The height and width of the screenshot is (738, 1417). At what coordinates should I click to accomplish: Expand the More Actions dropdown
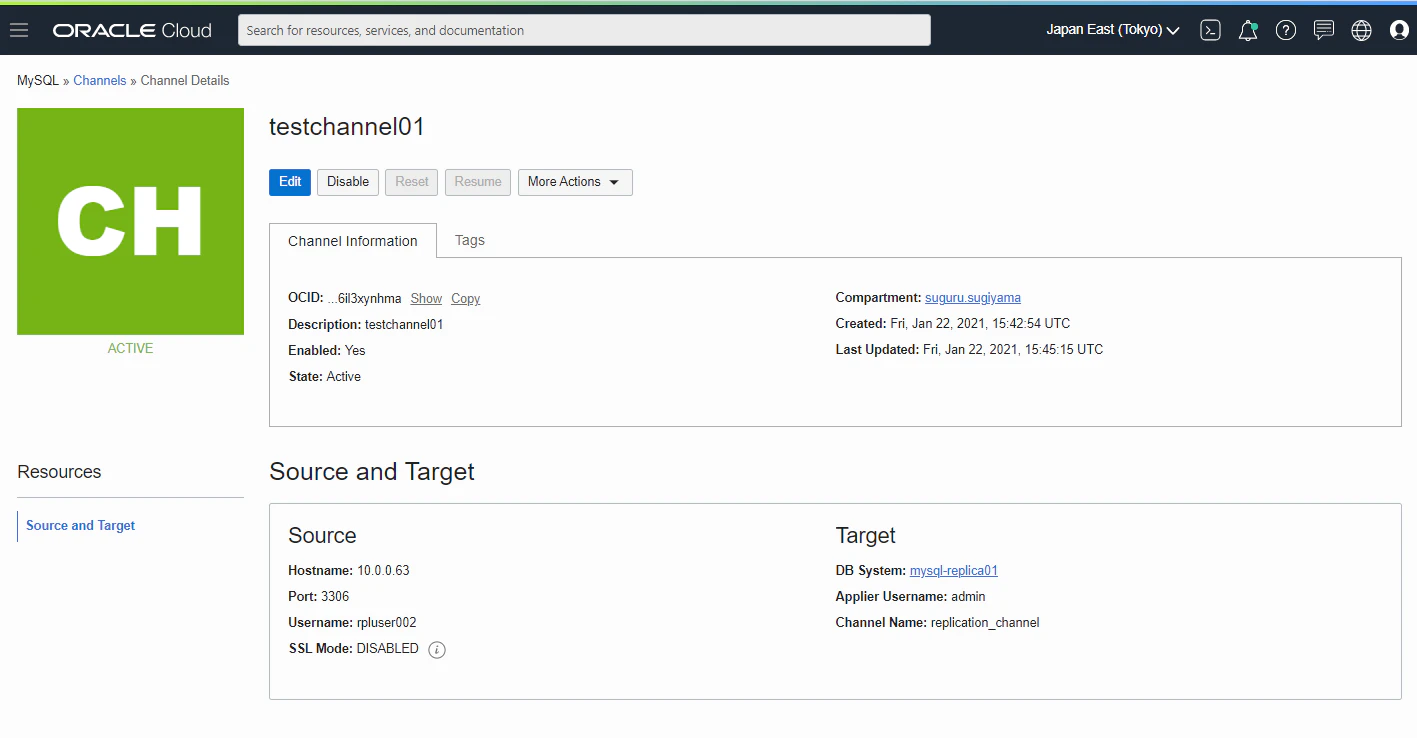[x=575, y=182]
